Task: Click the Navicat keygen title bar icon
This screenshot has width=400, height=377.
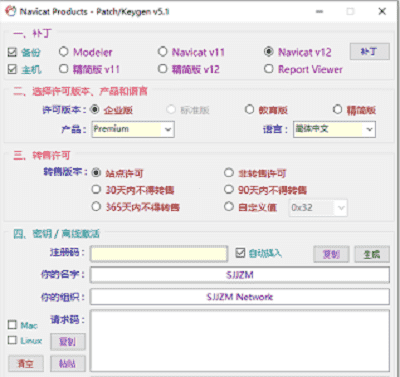Action: pos(10,11)
